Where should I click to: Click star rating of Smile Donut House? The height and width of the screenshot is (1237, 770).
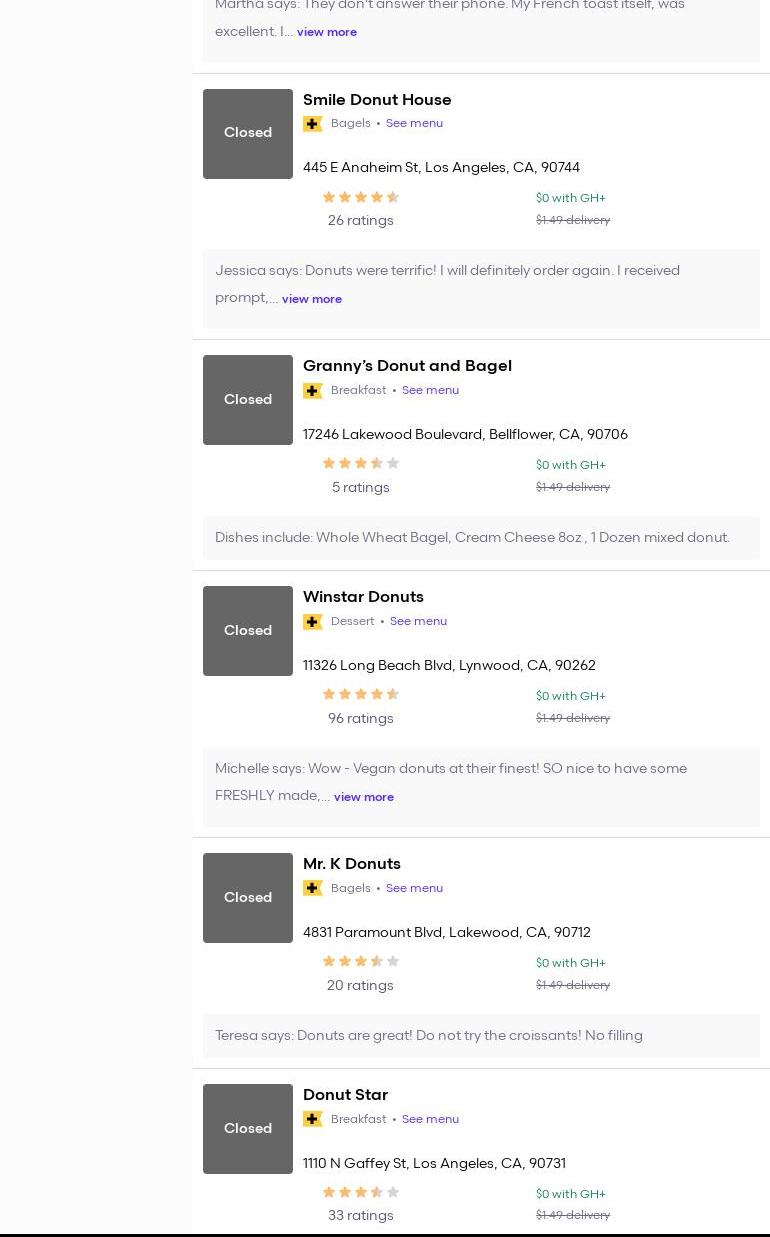click(360, 198)
